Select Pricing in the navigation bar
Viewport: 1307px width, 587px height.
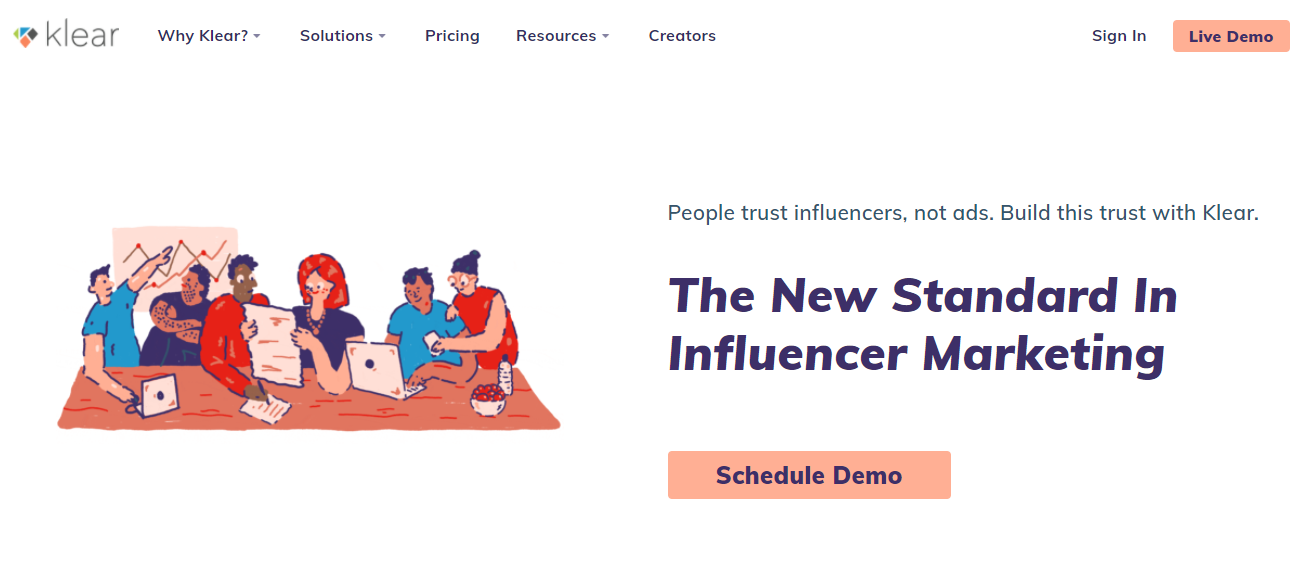point(452,35)
